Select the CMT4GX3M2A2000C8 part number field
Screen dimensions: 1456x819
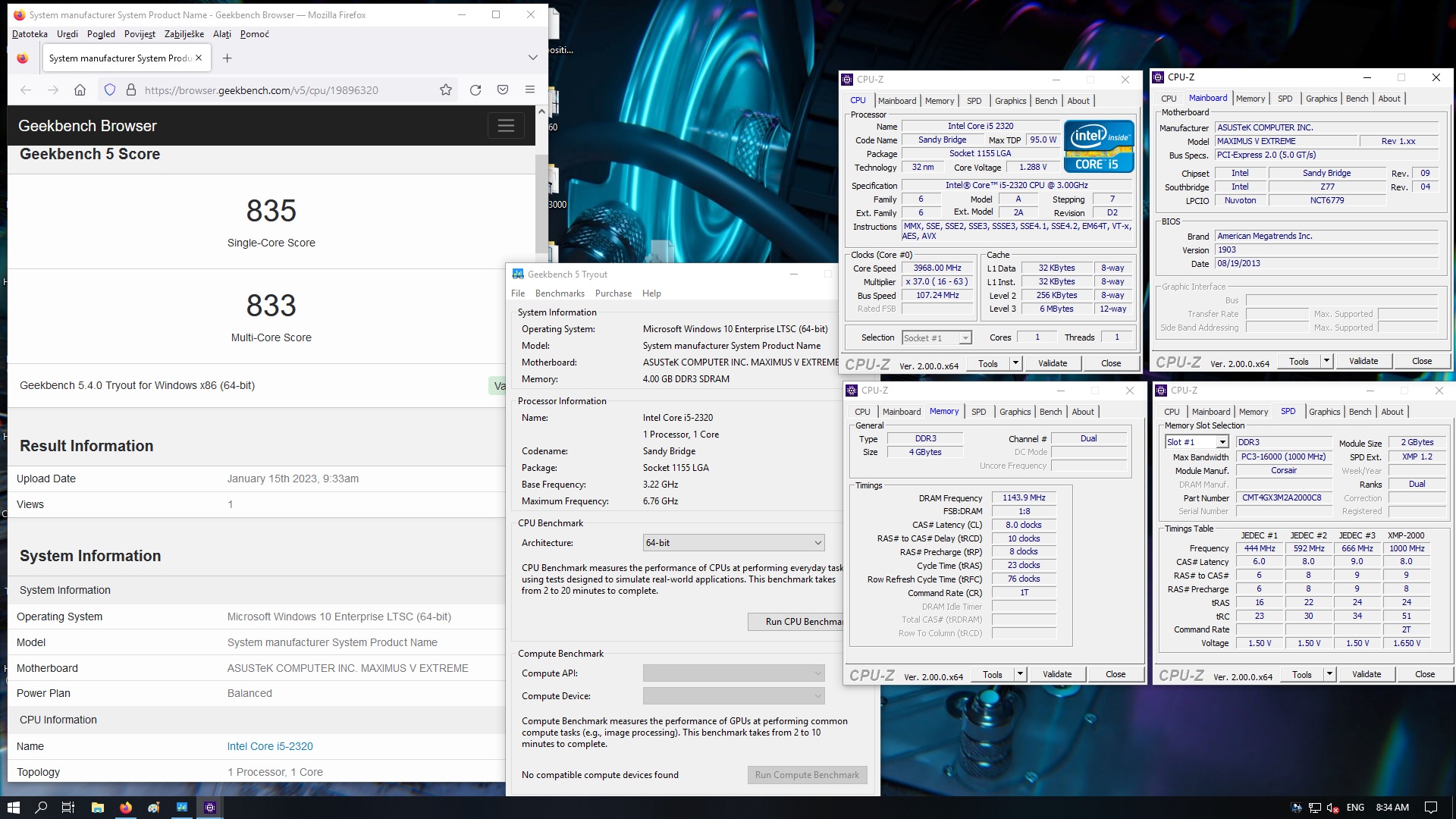point(1284,498)
